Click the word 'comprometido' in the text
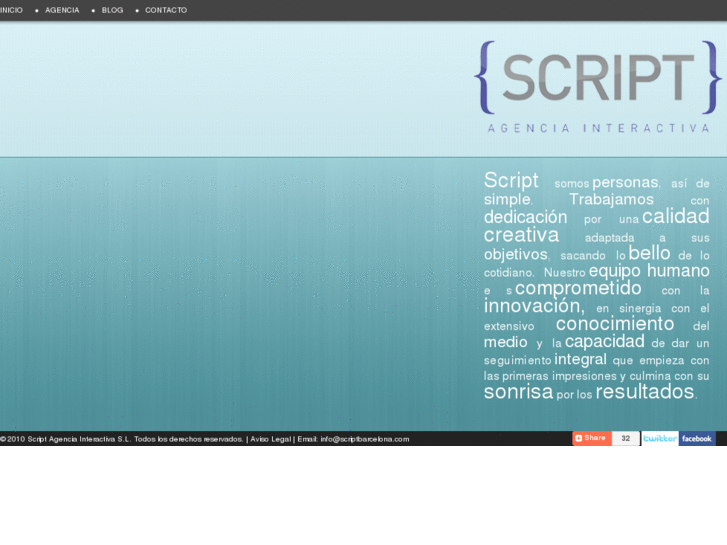This screenshot has width=727, height=545. (578, 289)
